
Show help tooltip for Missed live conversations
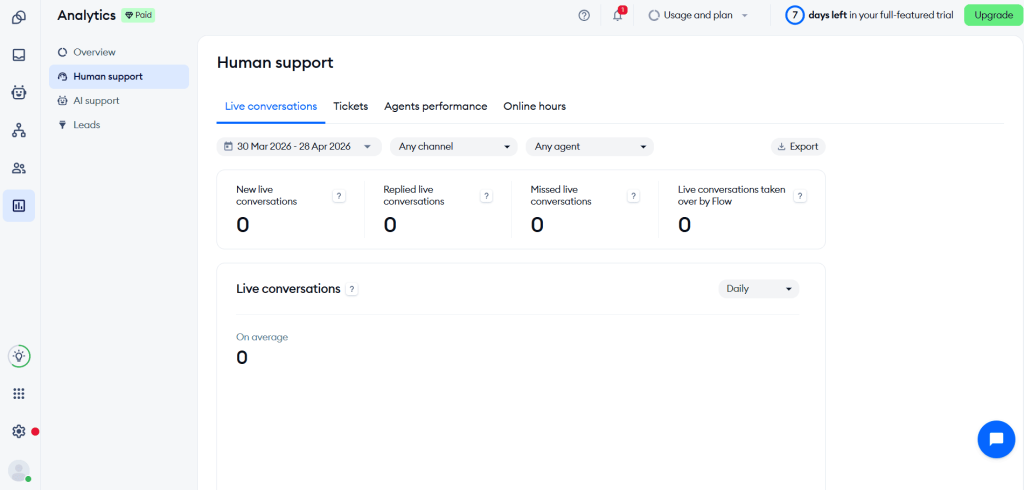pyautogui.click(x=633, y=196)
